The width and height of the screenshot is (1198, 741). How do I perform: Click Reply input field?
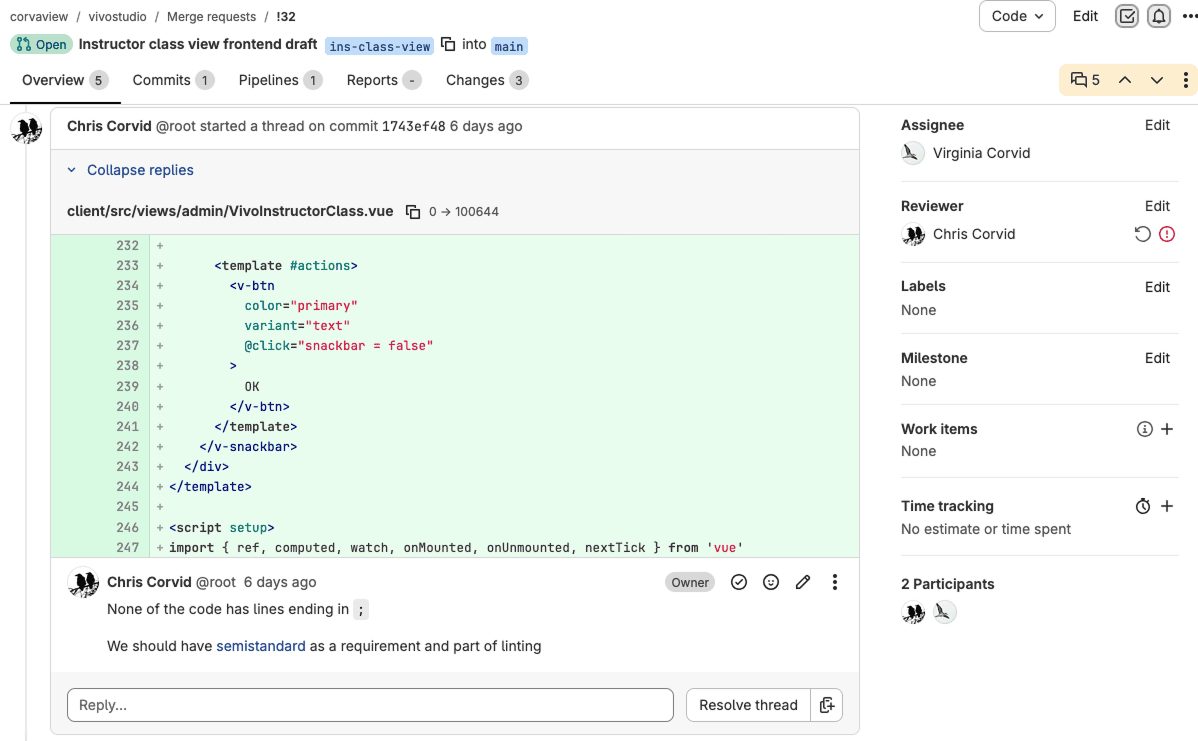pyautogui.click(x=371, y=705)
